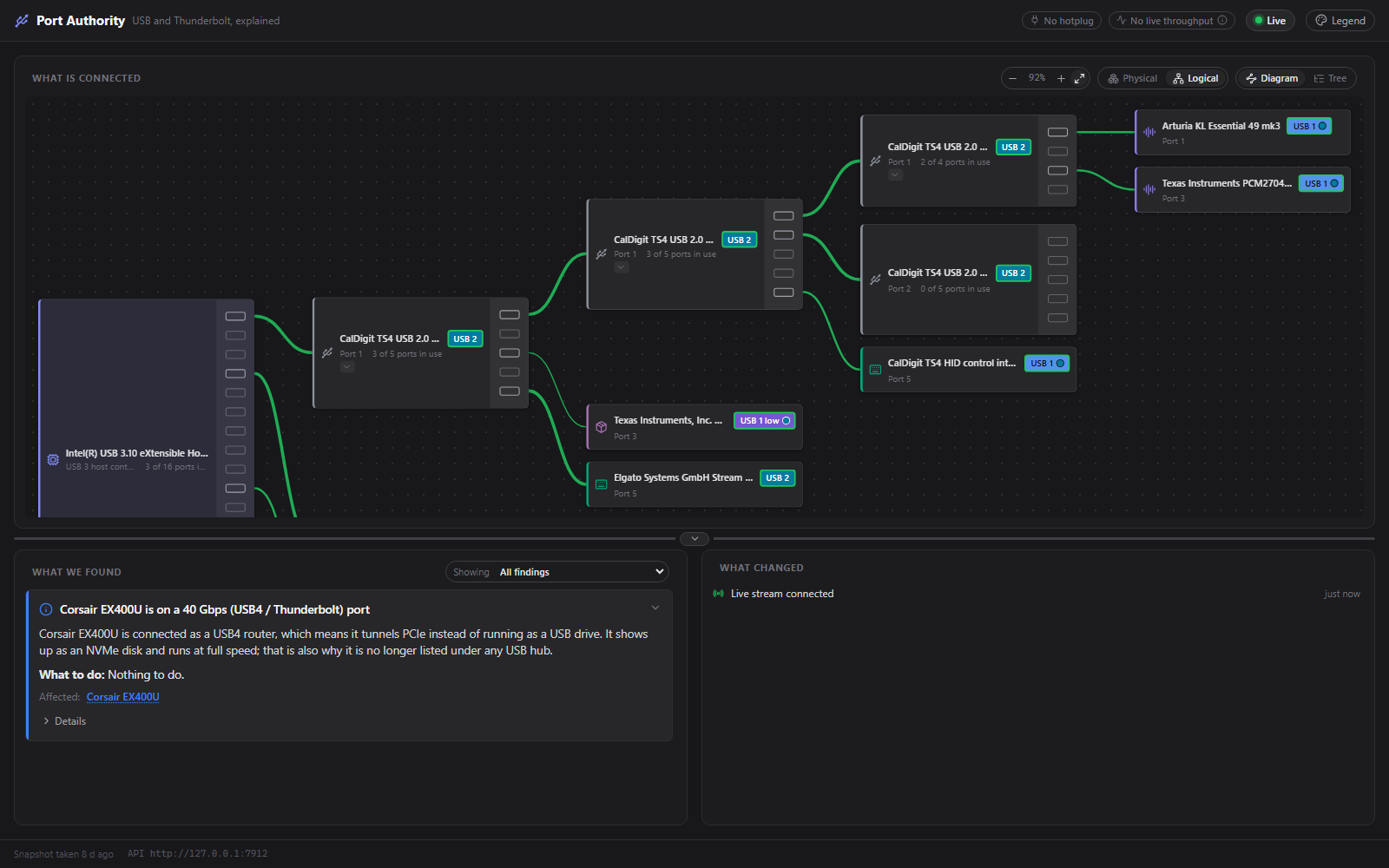This screenshot has width=1389, height=868.
Task: Click the USB 1 badge on the Arturia node
Action: coord(1309,126)
